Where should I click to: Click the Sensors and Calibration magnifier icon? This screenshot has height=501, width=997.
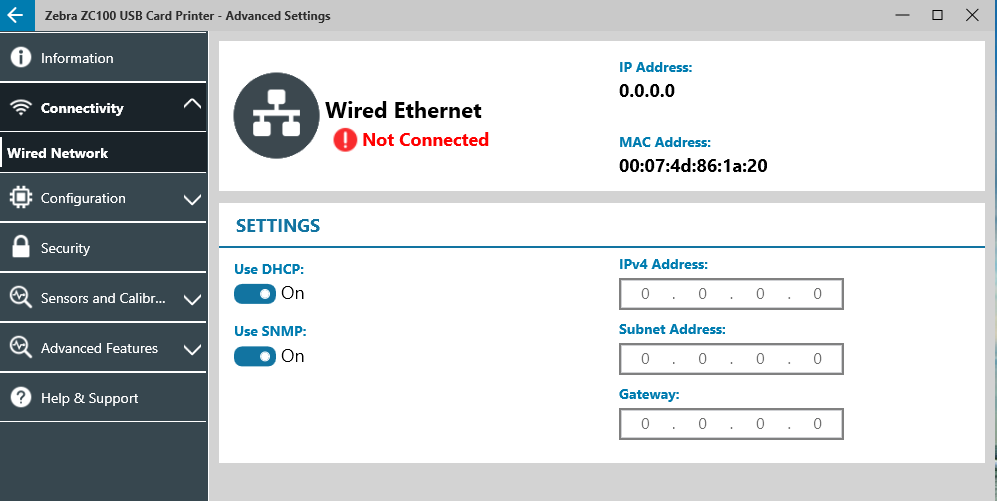(21, 298)
